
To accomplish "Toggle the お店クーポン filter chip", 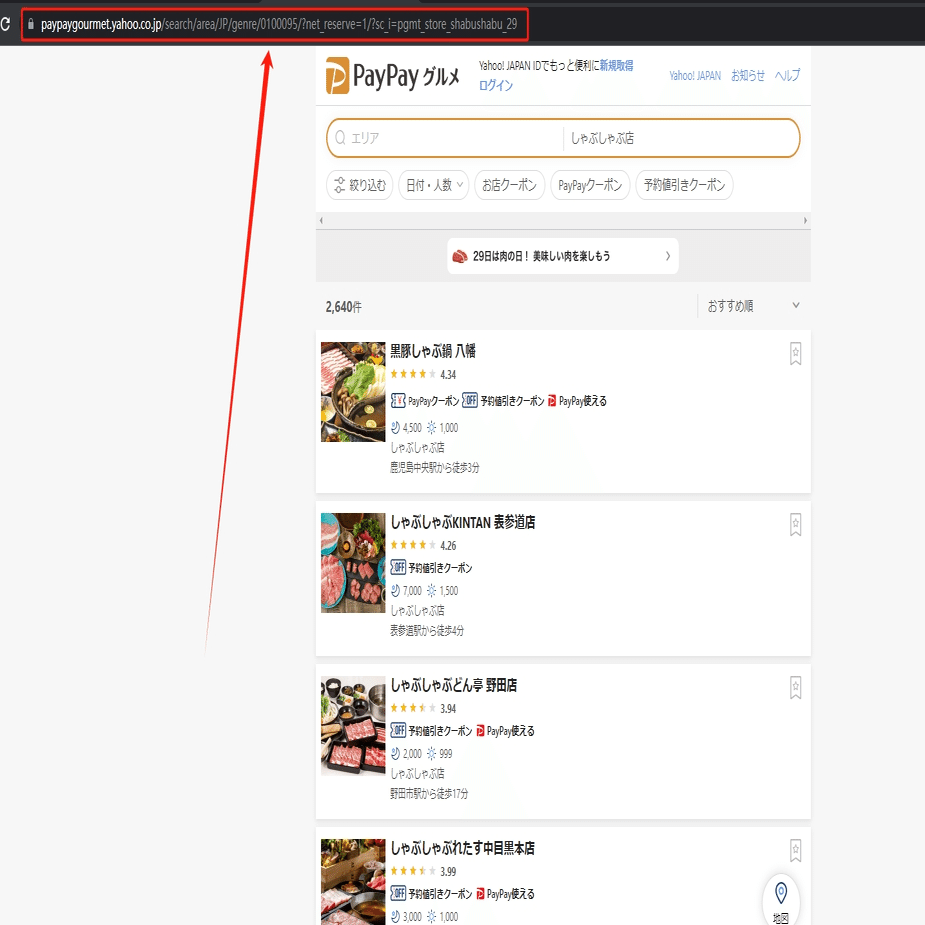I will coord(509,185).
